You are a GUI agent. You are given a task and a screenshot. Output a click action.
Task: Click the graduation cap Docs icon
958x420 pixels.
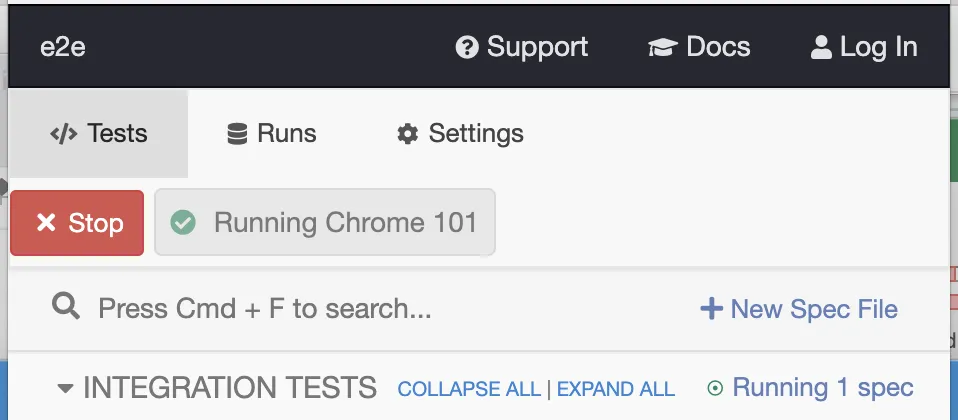tap(663, 47)
